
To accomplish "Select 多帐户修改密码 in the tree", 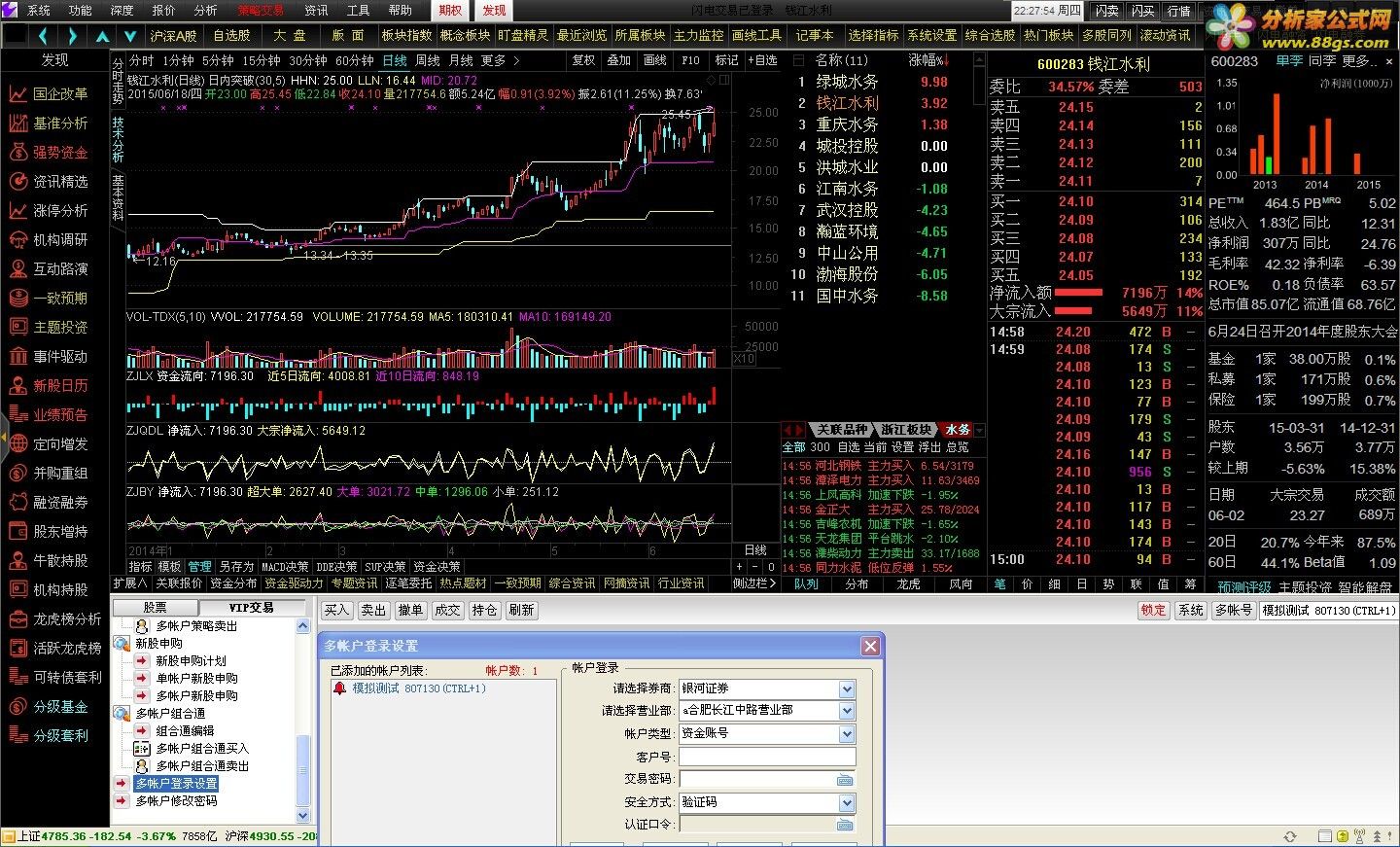I will coord(176,801).
